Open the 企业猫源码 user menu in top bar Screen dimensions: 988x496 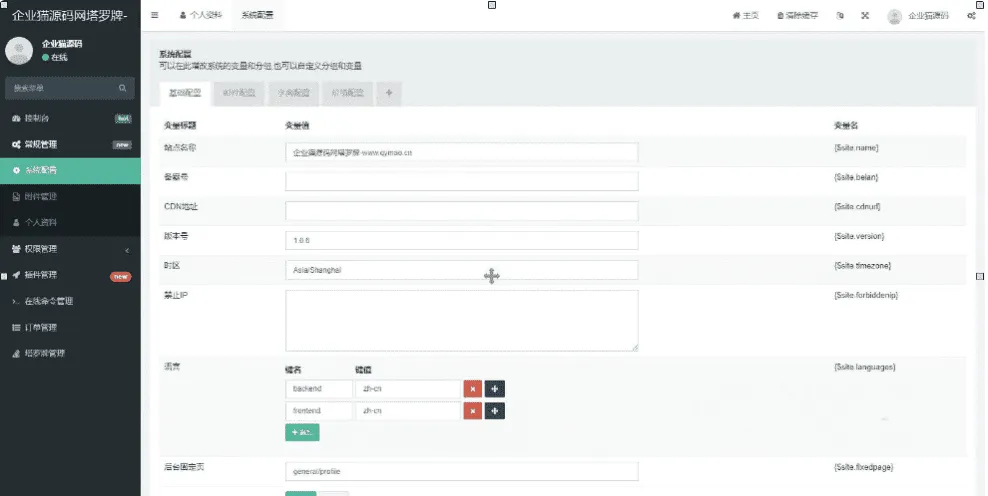917,16
